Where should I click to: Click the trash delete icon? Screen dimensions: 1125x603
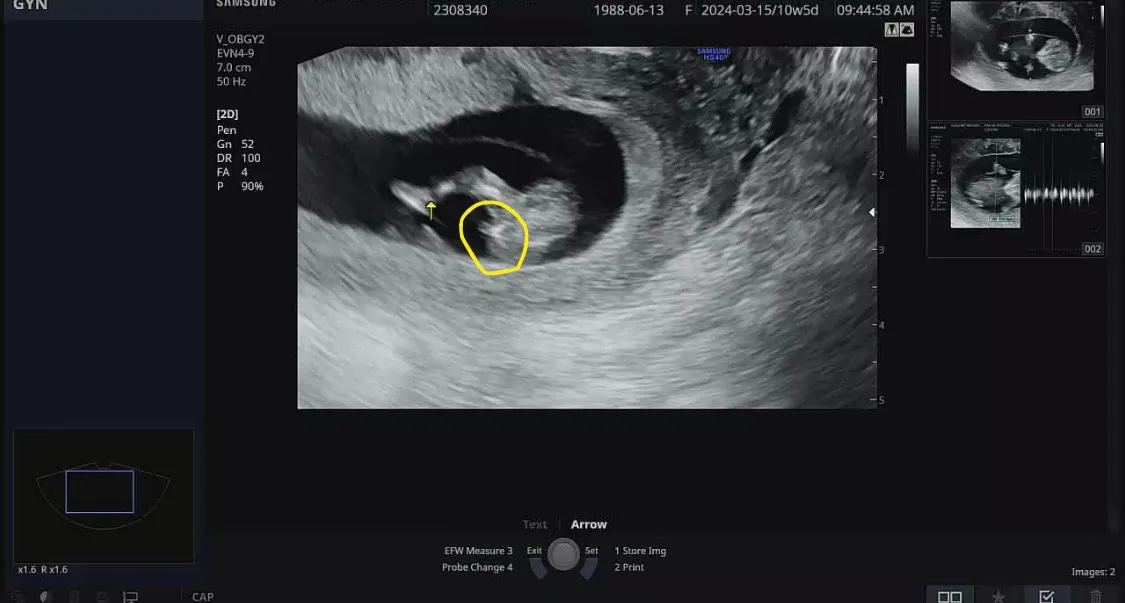click(x=1095, y=597)
